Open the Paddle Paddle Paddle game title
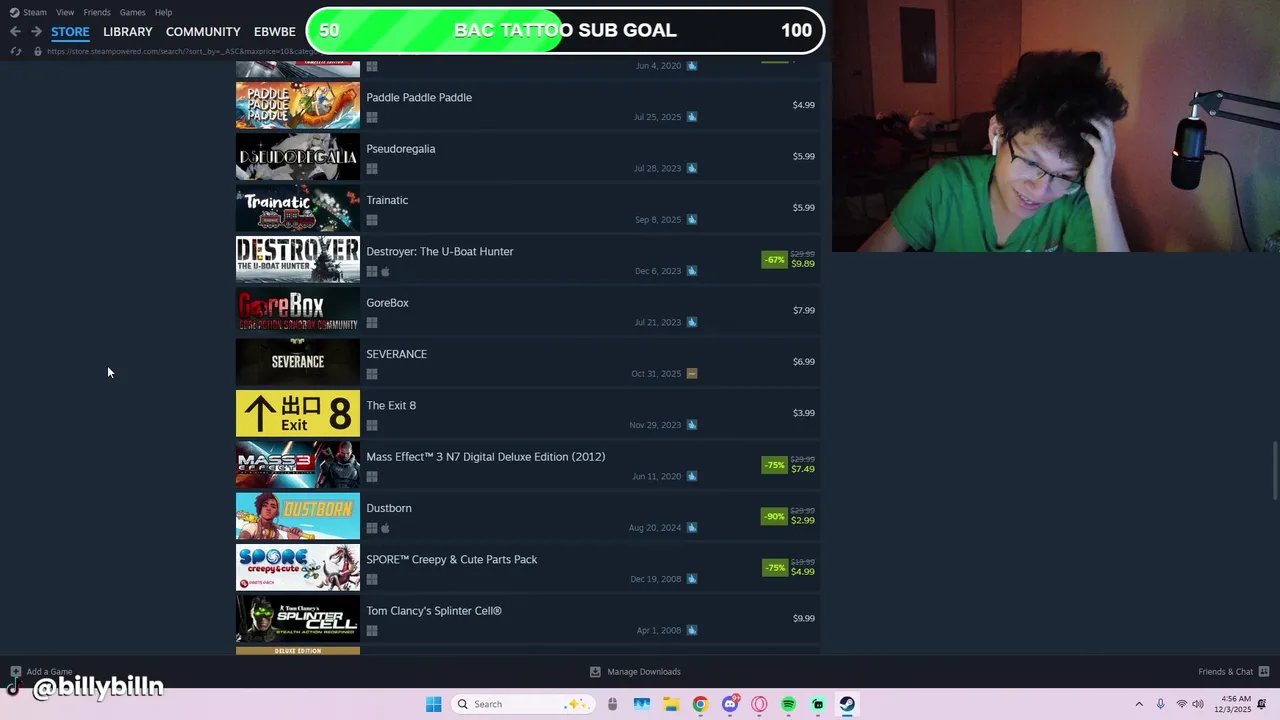Image resolution: width=1280 pixels, height=720 pixels. tap(419, 97)
